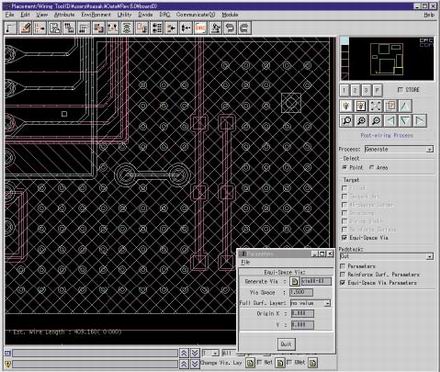Screen dimensions: 440x372
Task: Open the Attribute menu
Action: (64, 15)
